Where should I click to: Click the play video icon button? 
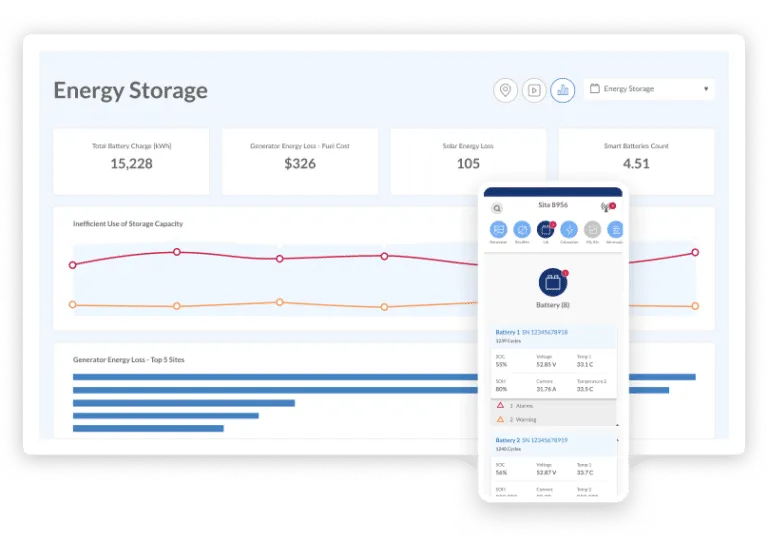[x=534, y=90]
